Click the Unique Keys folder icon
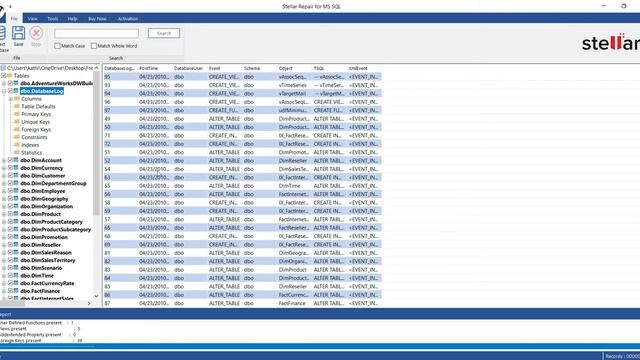 (17, 122)
